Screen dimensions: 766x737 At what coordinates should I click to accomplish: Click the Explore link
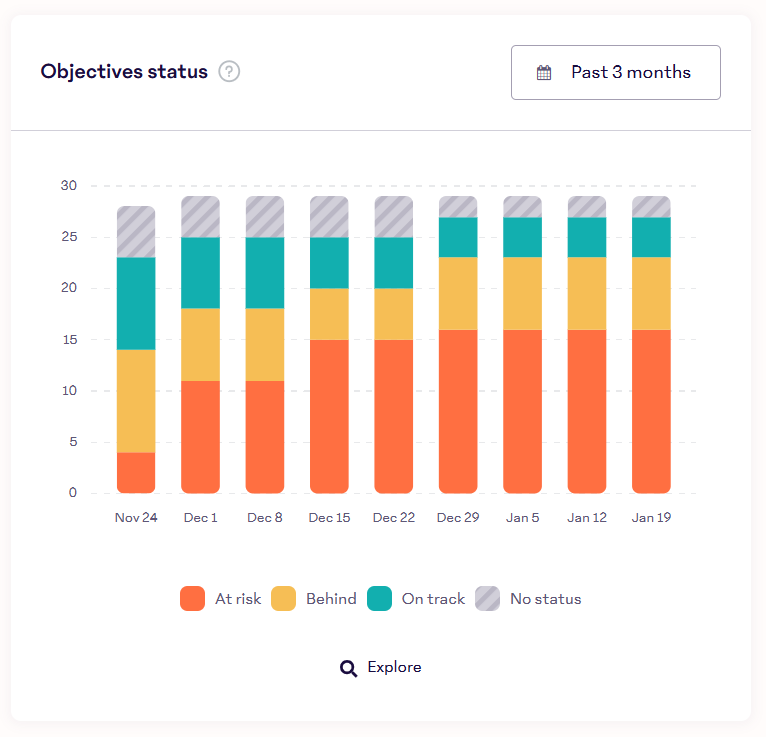394,667
